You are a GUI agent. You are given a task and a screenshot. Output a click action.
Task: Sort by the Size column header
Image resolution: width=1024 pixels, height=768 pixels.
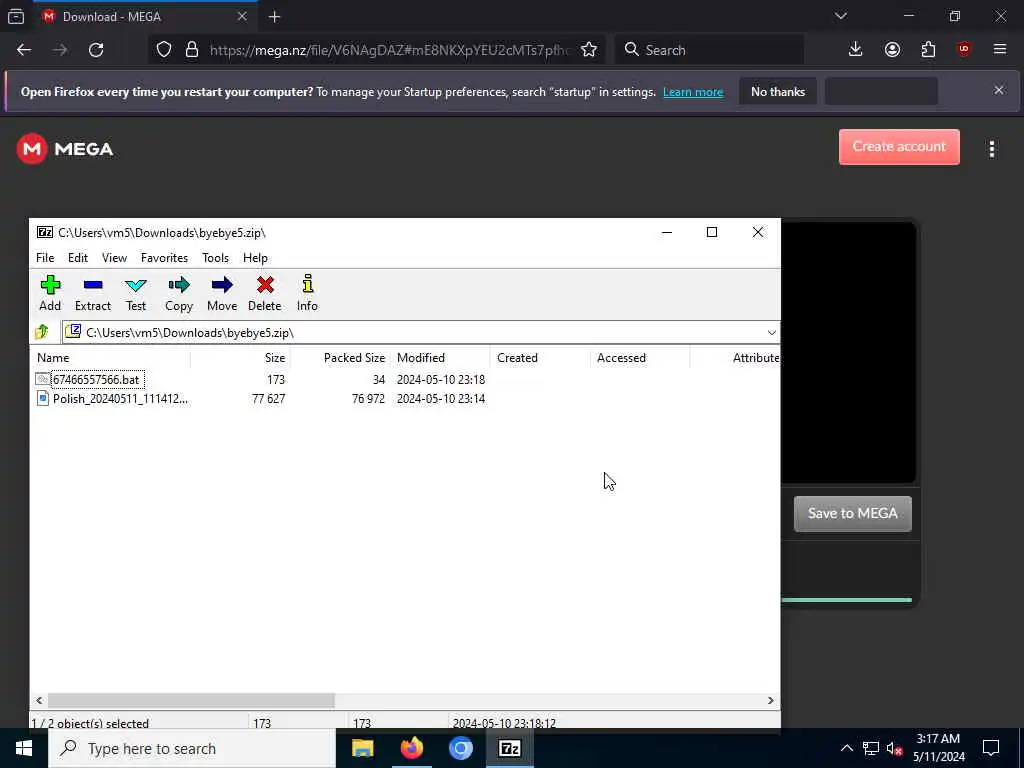point(240,358)
